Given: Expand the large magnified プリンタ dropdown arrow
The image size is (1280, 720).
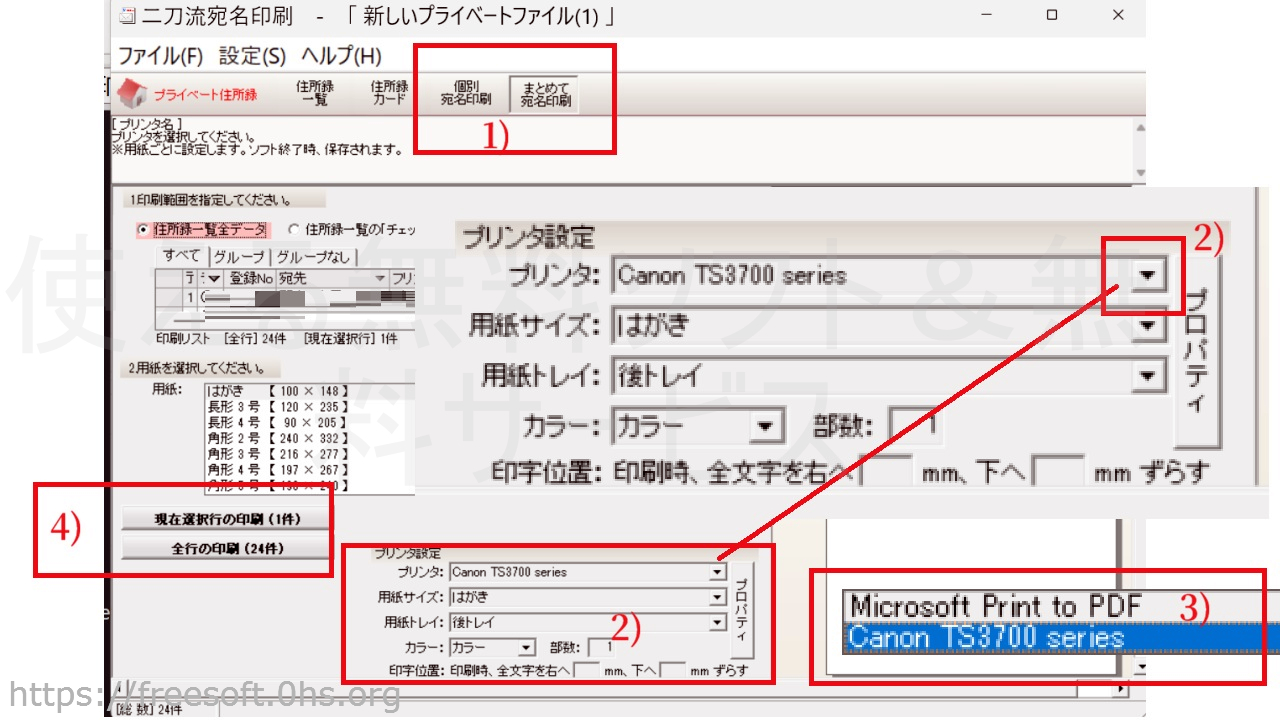Looking at the screenshot, I should 1150,276.
